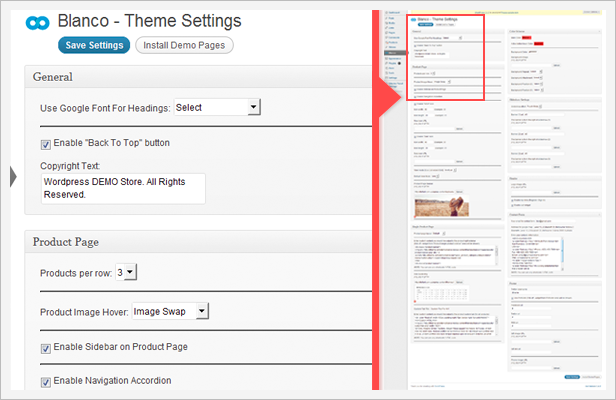Disable the Enable Navigation Accordion checkbox
The image size is (616, 400).
tap(46, 381)
